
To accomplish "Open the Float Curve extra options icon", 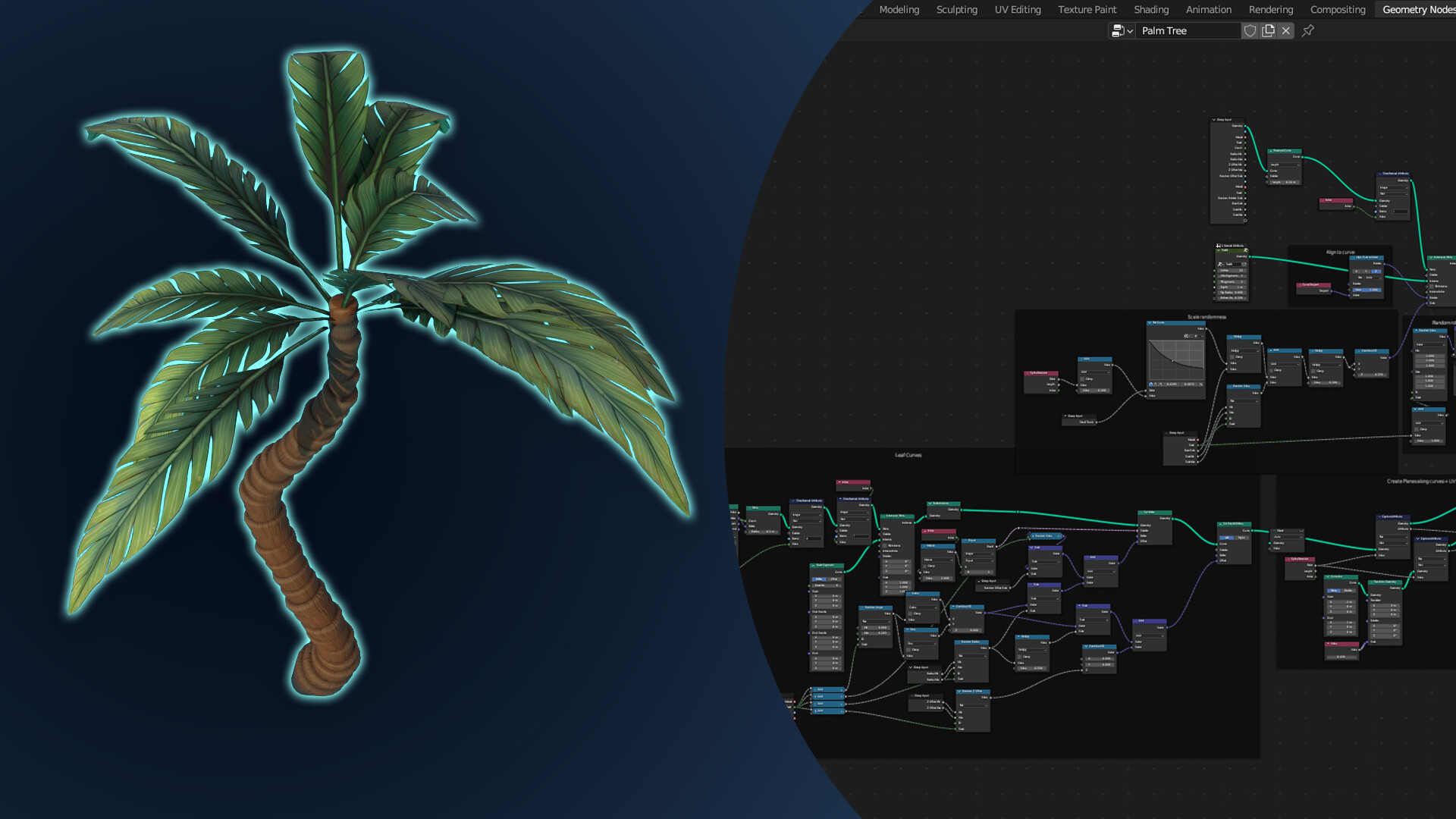I will pos(1202,336).
